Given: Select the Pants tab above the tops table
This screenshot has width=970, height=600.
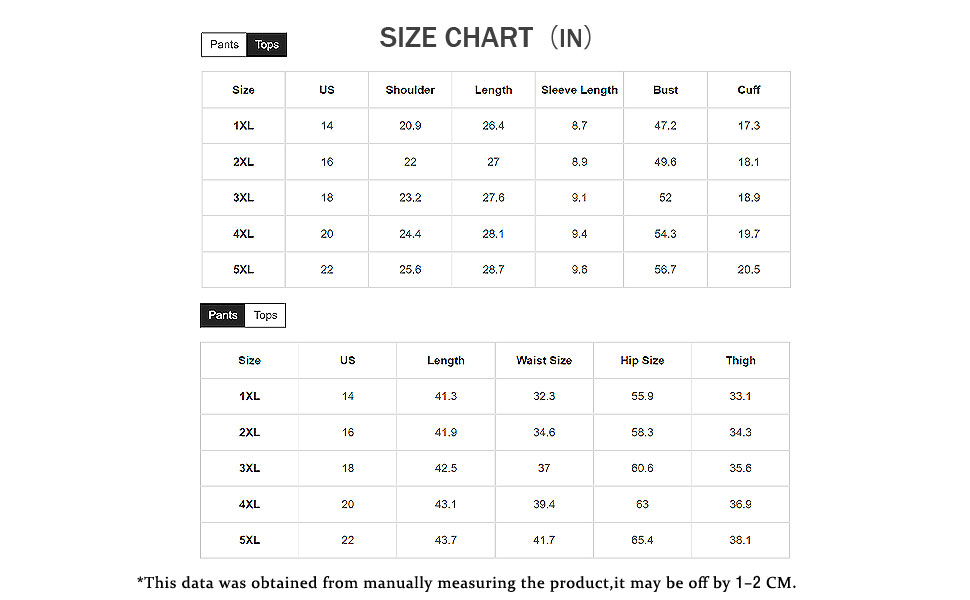Looking at the screenshot, I should click(x=224, y=45).
